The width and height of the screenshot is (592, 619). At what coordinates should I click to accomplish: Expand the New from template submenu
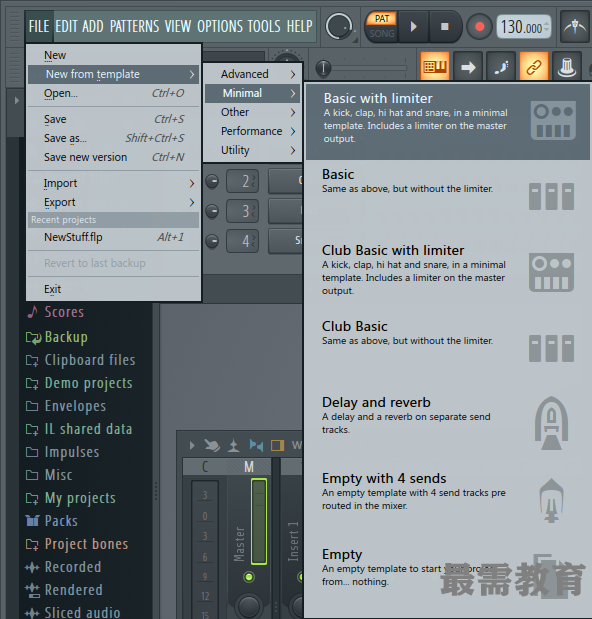[114, 74]
